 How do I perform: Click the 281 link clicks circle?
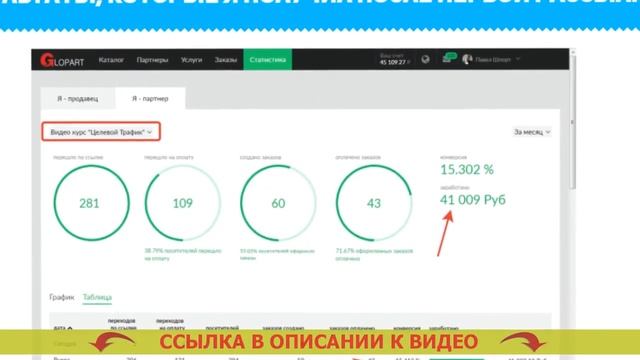(x=91, y=203)
